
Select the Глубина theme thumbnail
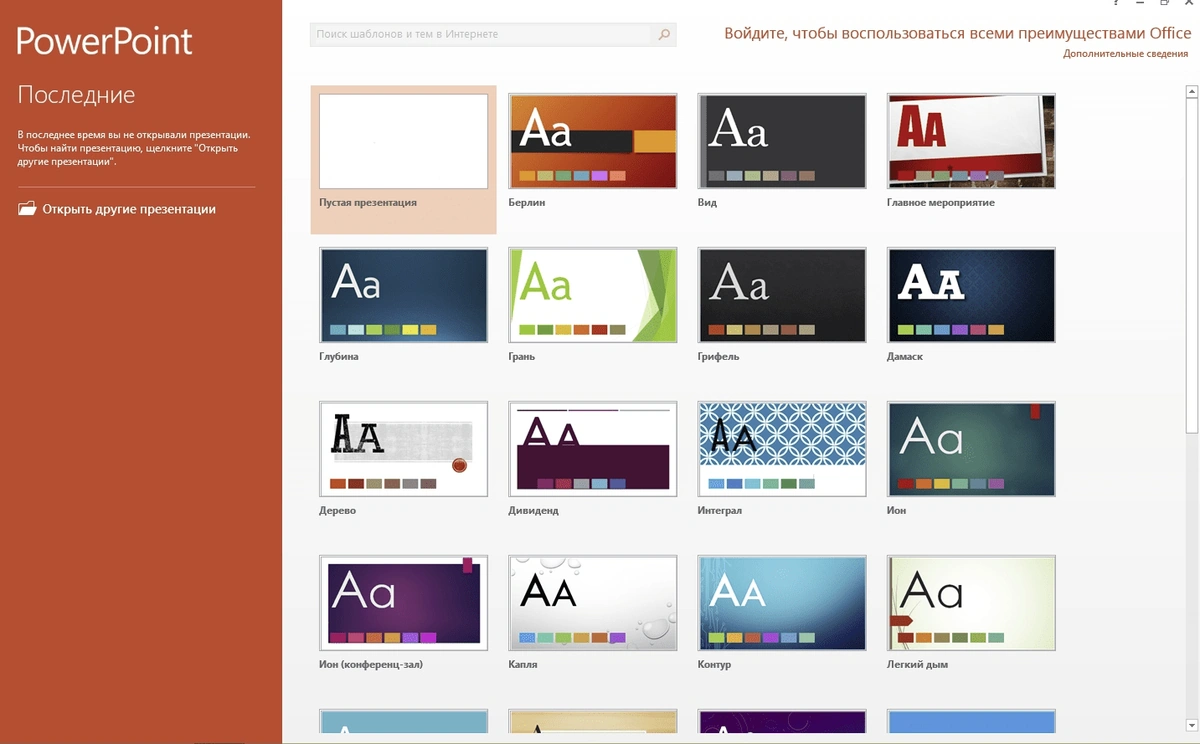point(404,295)
